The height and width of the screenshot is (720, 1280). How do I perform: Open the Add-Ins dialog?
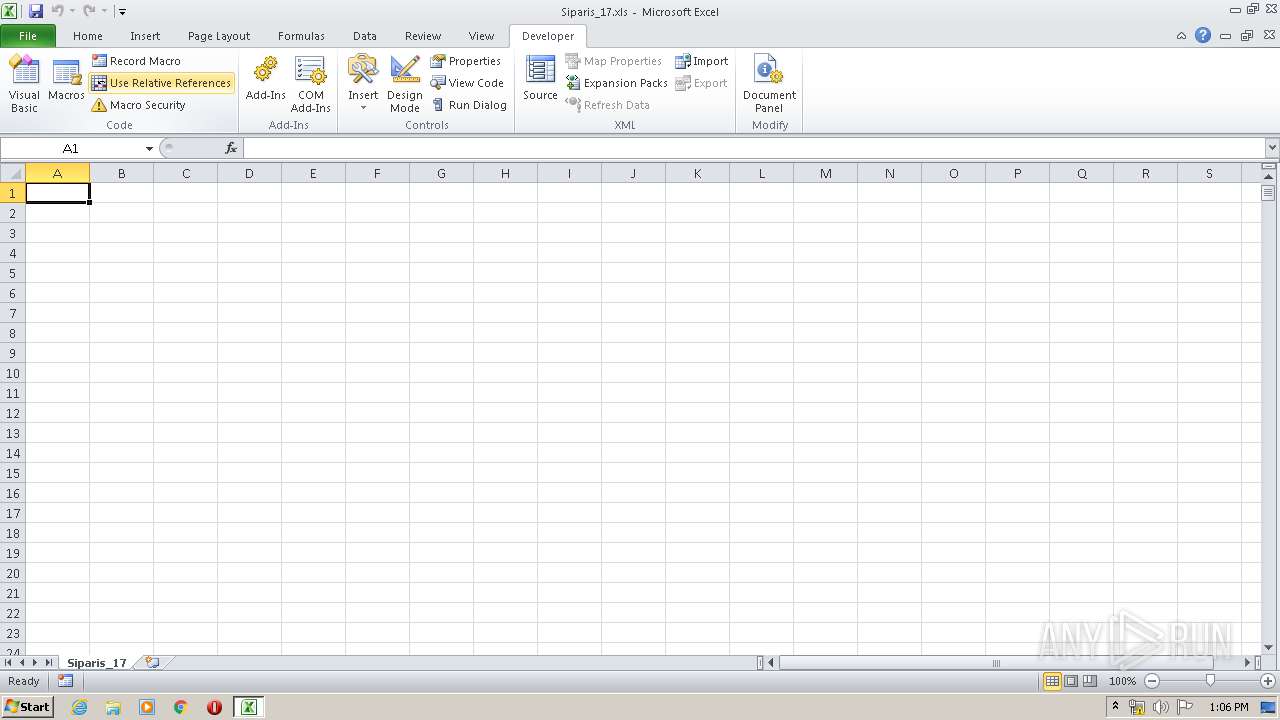tap(266, 80)
